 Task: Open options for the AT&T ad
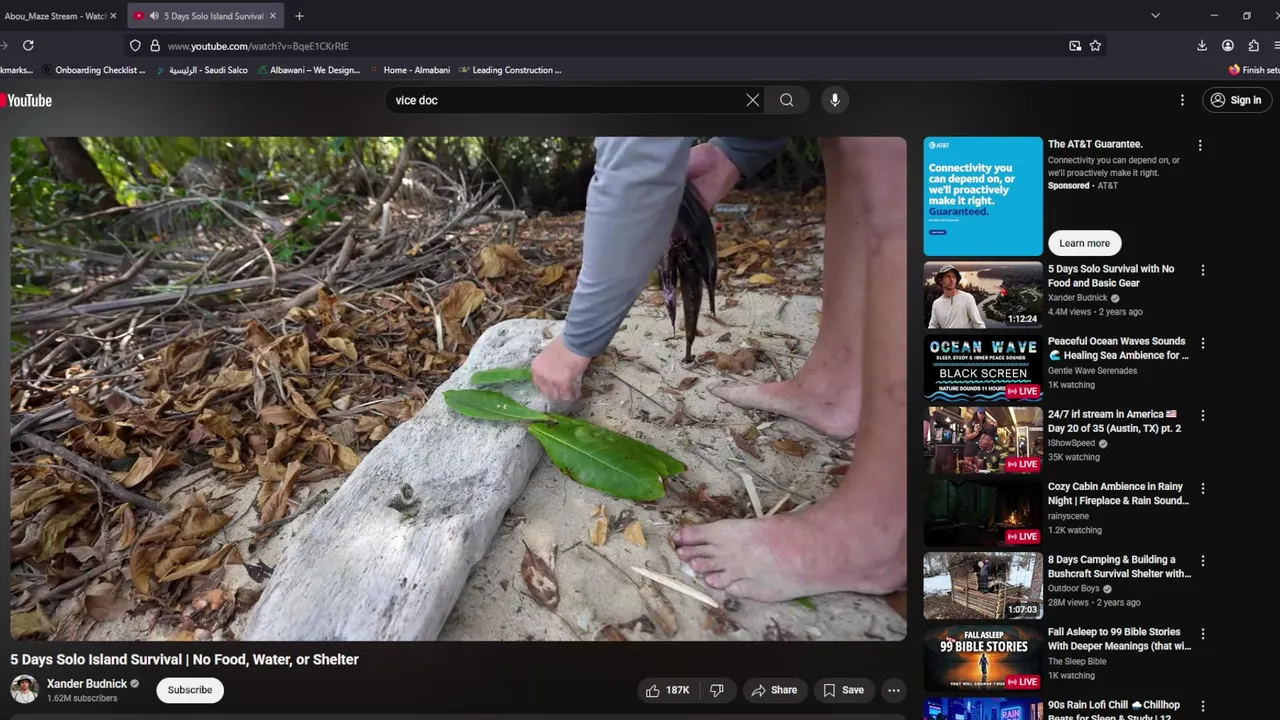click(1200, 146)
